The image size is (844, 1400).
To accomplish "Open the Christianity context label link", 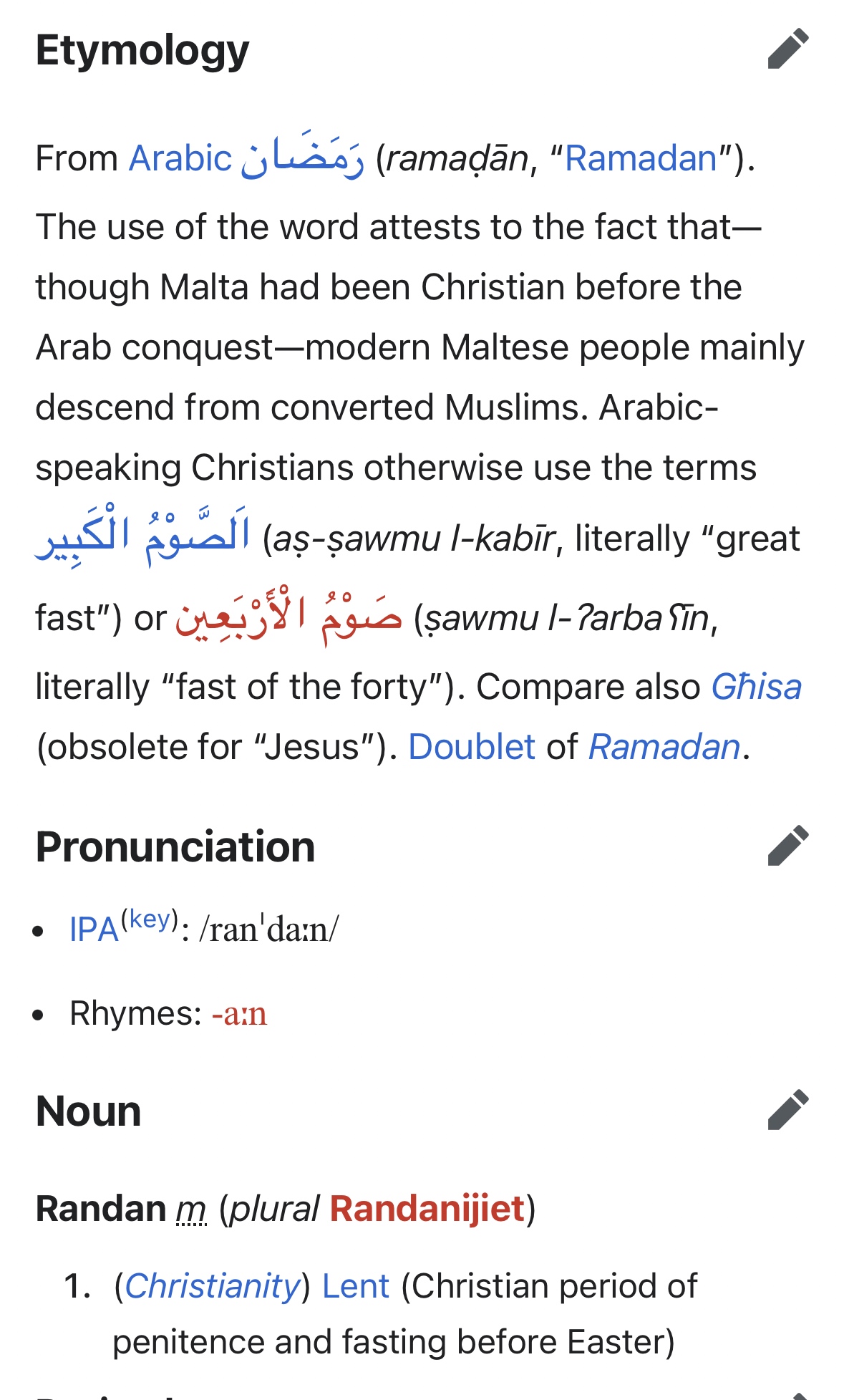I will coord(213,1286).
